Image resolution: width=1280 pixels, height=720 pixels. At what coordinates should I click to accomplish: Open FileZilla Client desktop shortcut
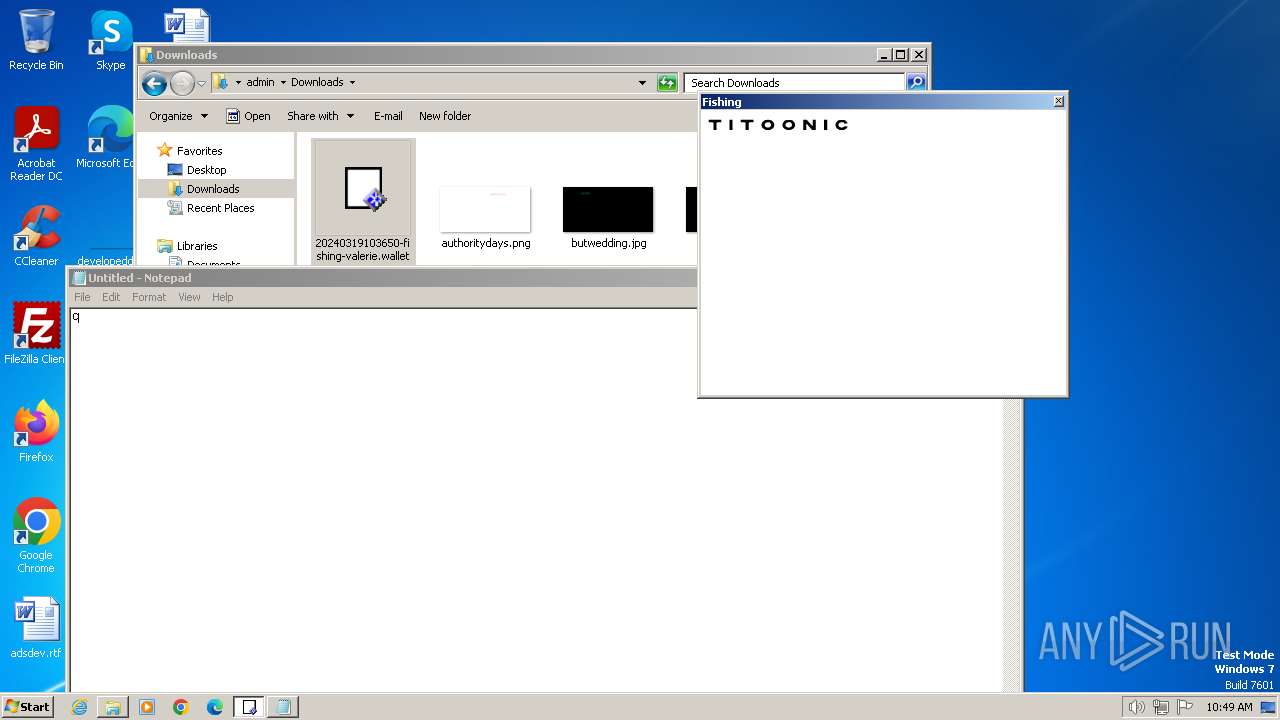(34, 334)
